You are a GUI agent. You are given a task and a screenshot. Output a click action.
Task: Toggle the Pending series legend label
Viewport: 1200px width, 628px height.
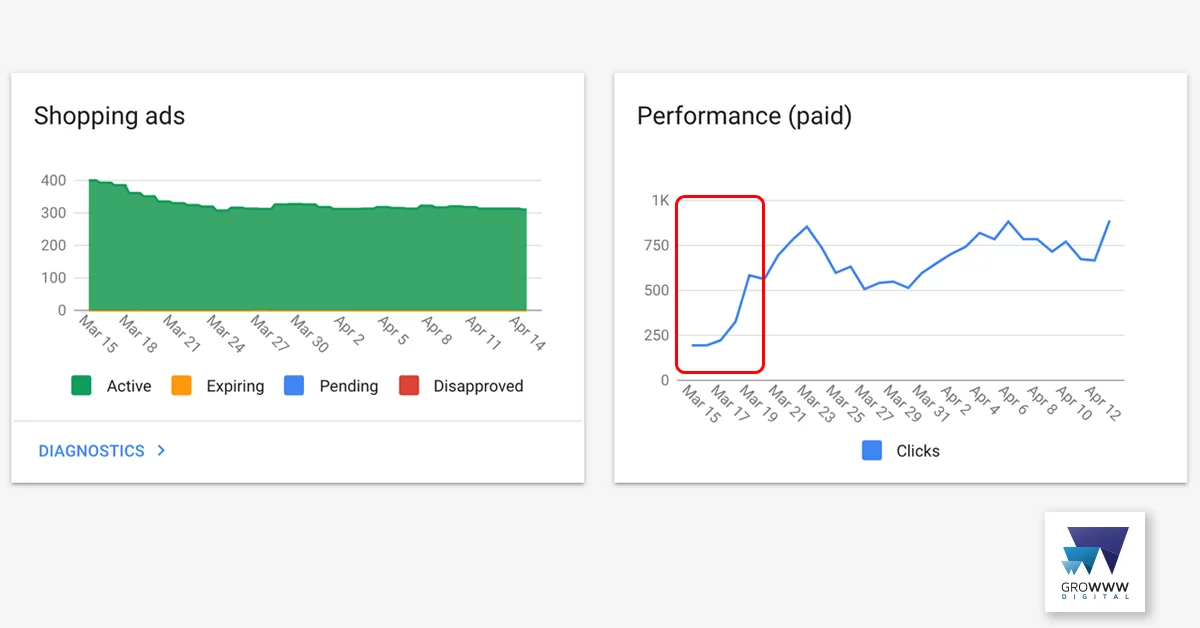point(349,386)
